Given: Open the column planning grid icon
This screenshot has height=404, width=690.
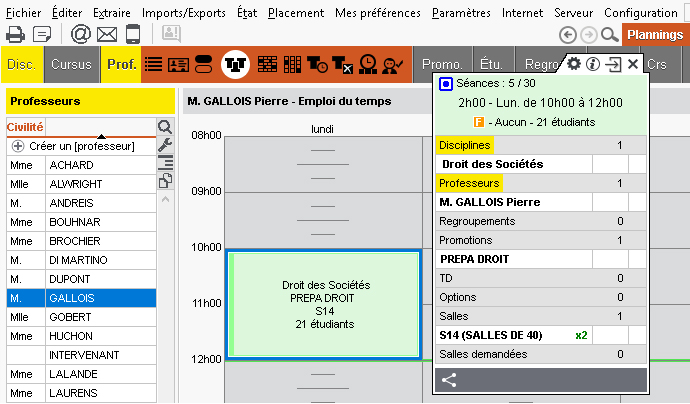Looking at the screenshot, I should (x=292, y=64).
